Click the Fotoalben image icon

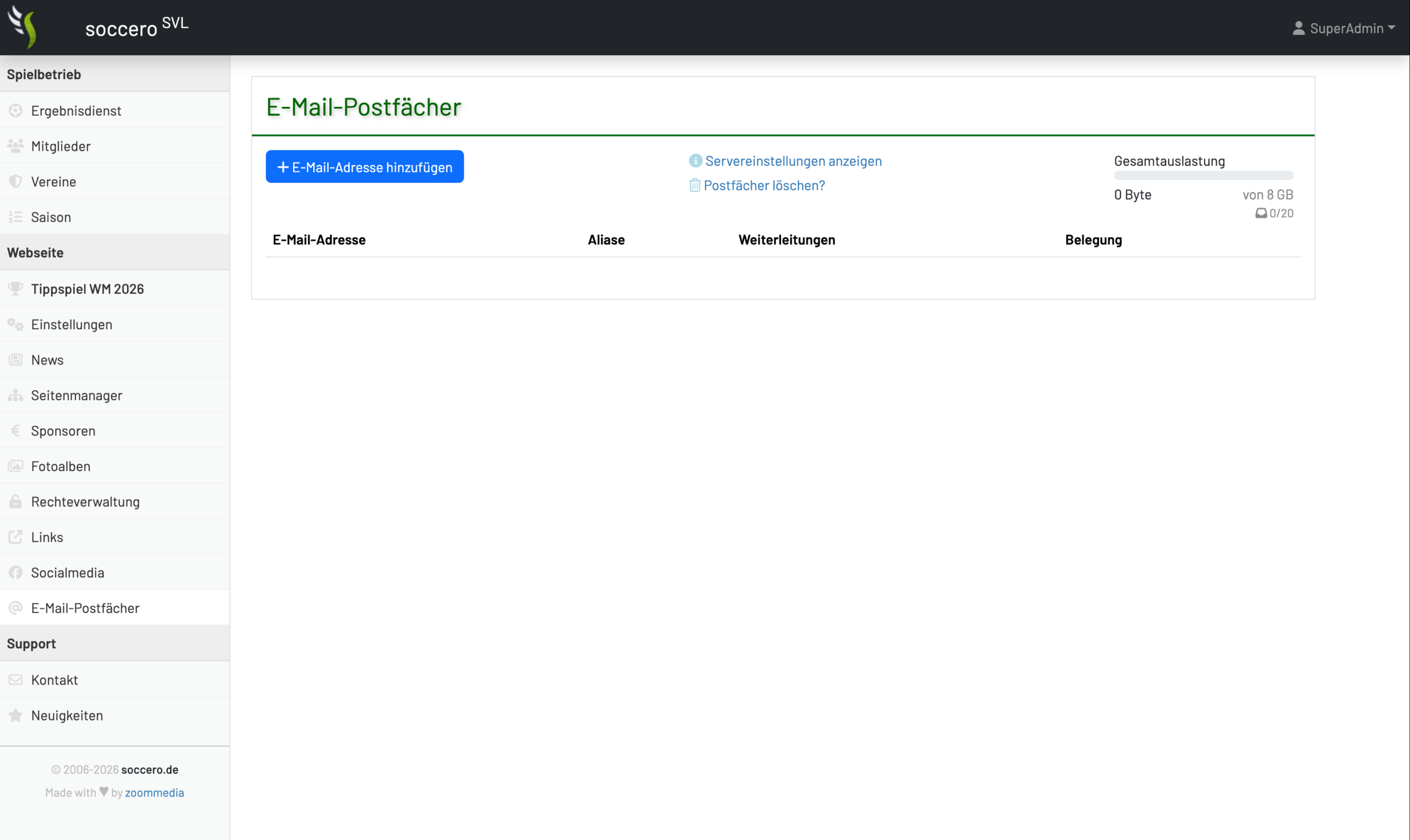(15, 466)
